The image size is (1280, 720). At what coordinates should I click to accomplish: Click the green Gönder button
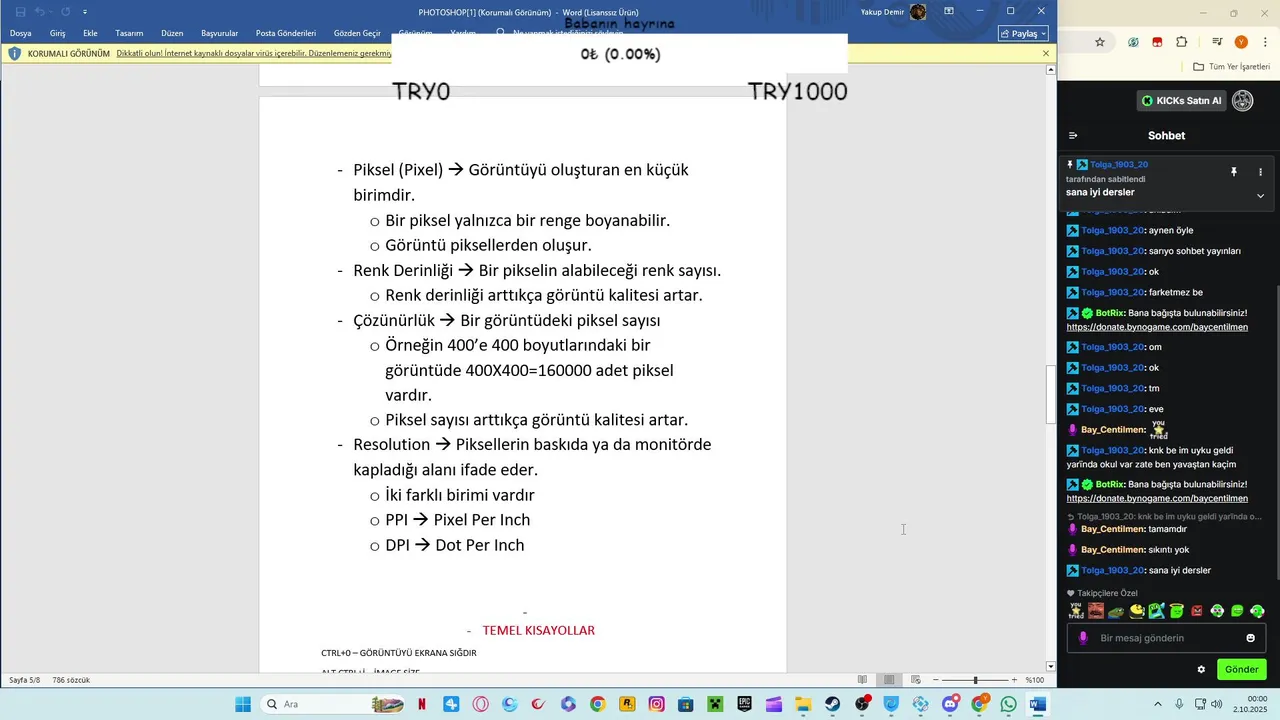[x=1241, y=670]
